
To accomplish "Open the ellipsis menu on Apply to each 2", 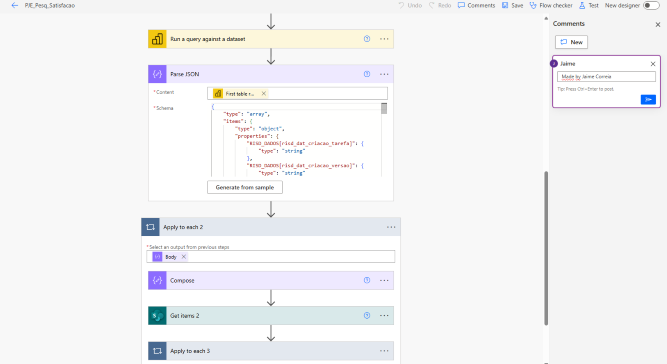I will tap(391, 227).
